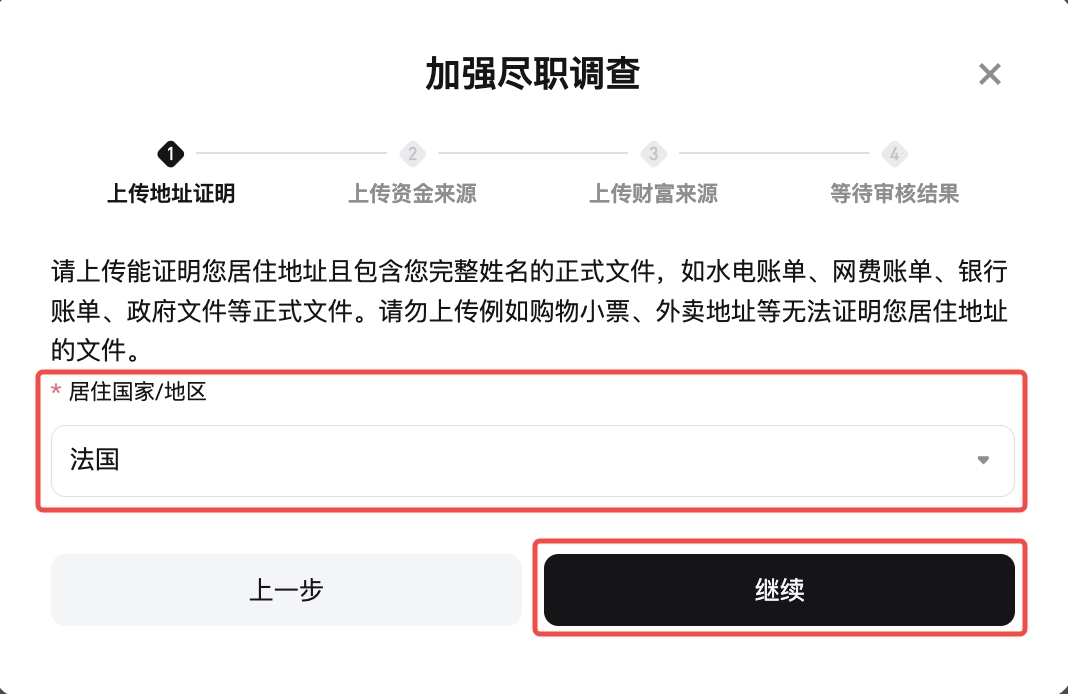Switch to the 上传财富来源 step tab
The image size is (1068, 694).
(653, 193)
